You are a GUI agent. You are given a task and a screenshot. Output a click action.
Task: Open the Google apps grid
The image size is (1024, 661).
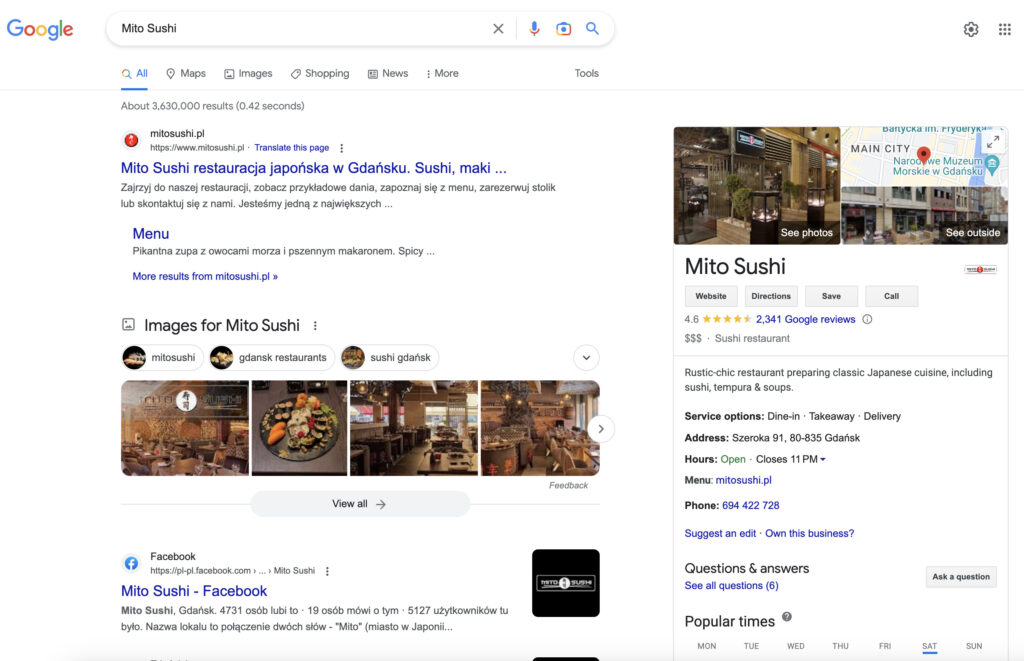[x=1004, y=29]
